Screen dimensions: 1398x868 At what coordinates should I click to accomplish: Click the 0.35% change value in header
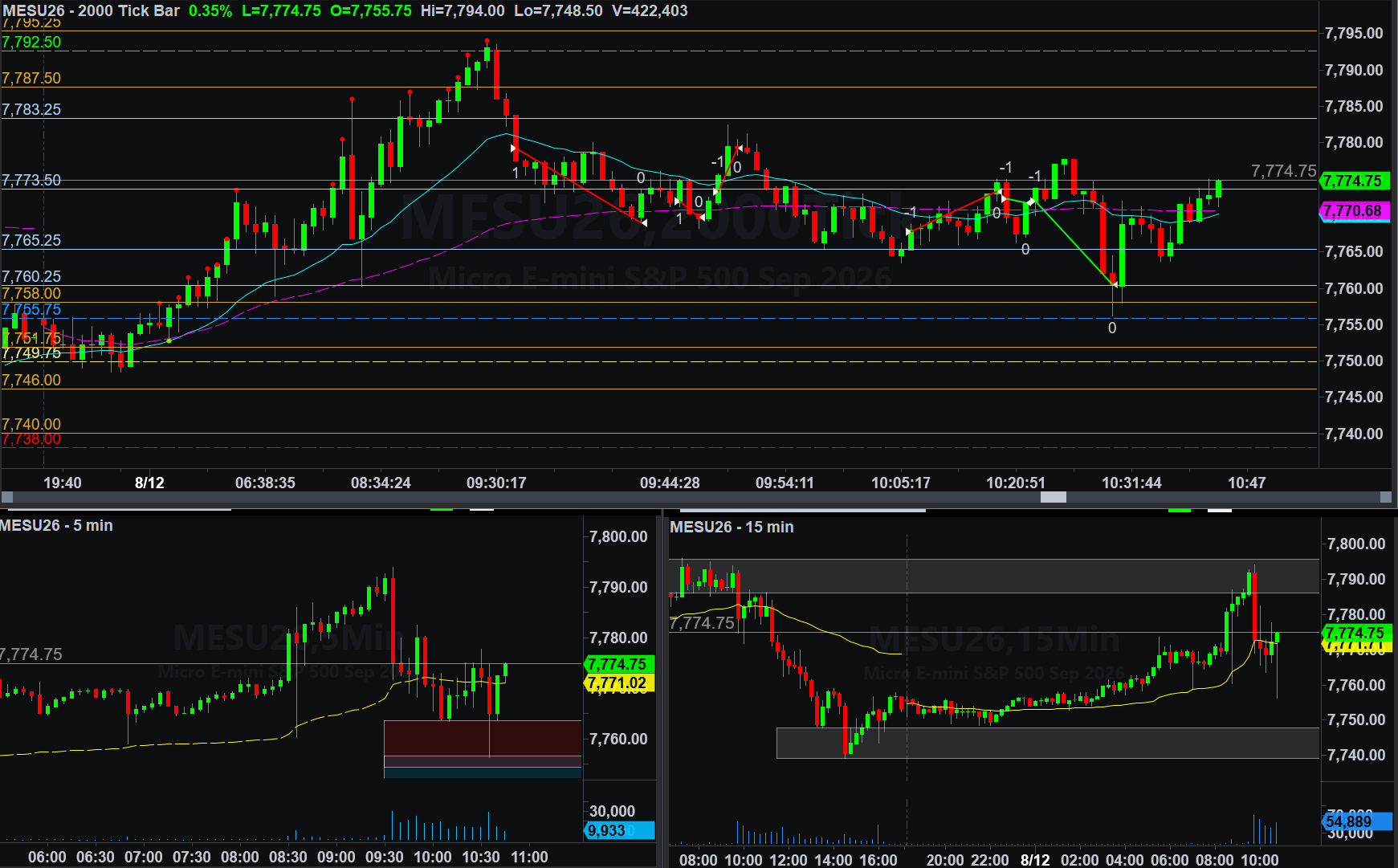click(210, 10)
